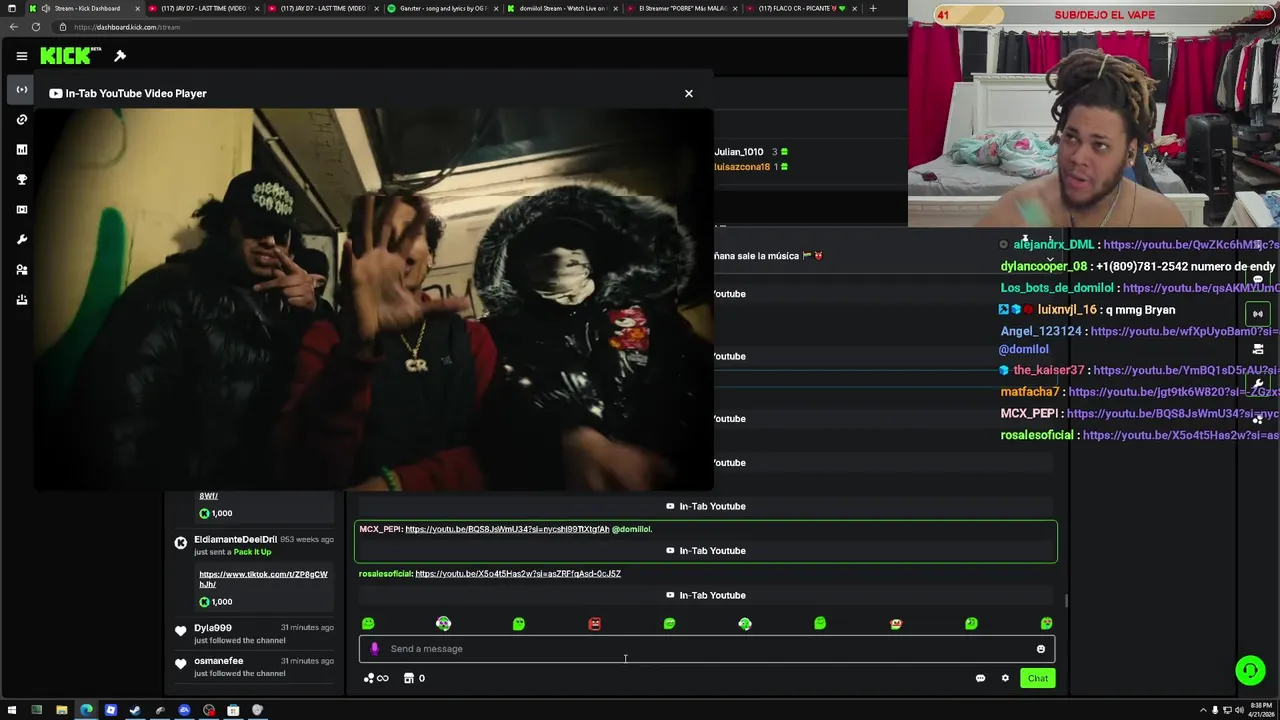The width and height of the screenshot is (1280, 720).
Task: Click username EldiamanteDeelDril in activity feed
Action: click(x=235, y=539)
